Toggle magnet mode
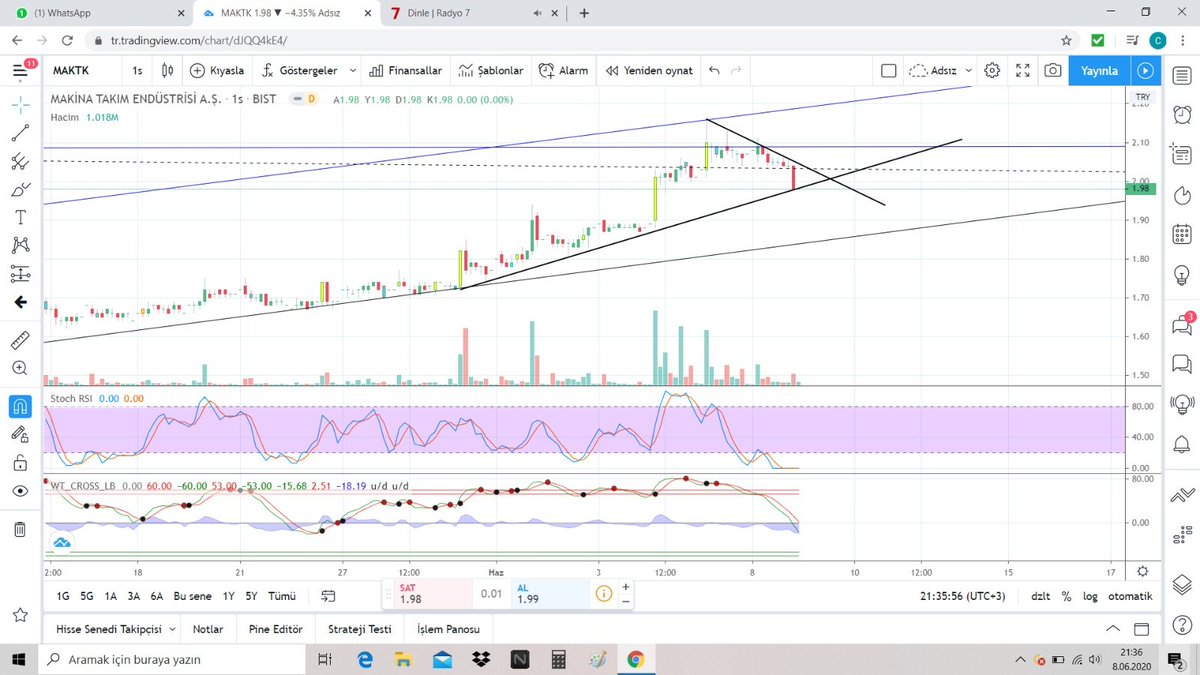 pyautogui.click(x=20, y=406)
